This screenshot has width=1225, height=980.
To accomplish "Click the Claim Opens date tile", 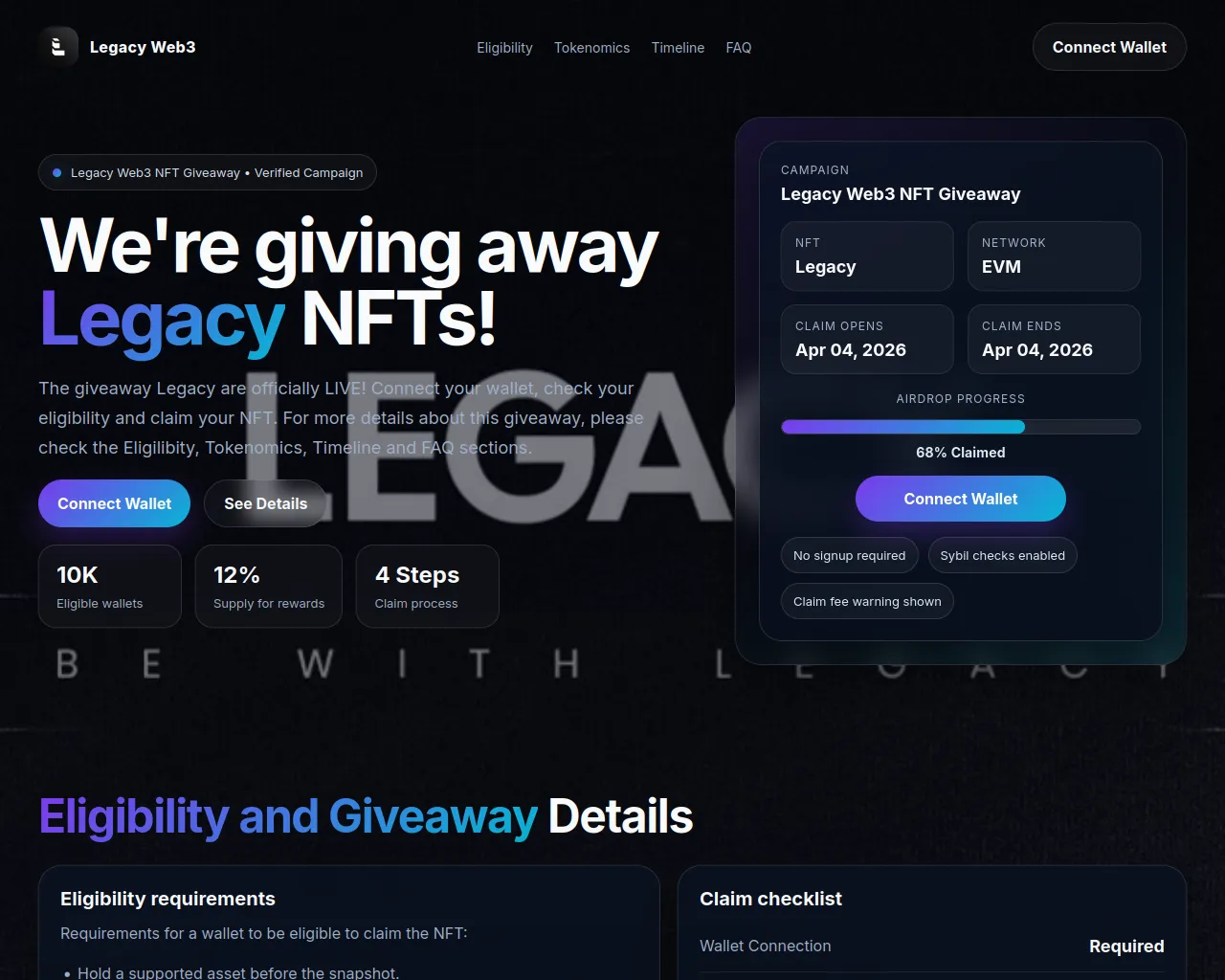I will click(x=867, y=339).
